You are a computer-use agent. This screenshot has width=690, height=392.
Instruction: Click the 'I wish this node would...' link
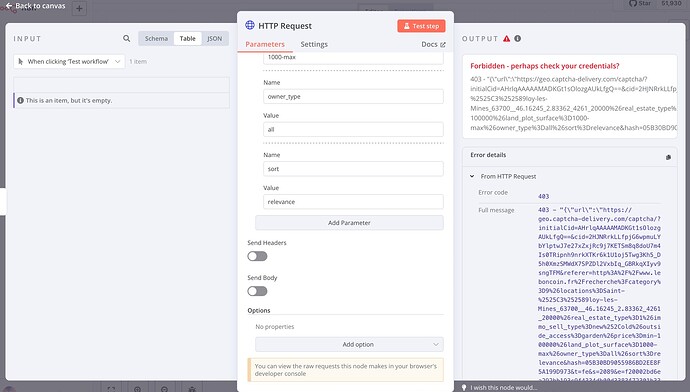click(x=504, y=388)
